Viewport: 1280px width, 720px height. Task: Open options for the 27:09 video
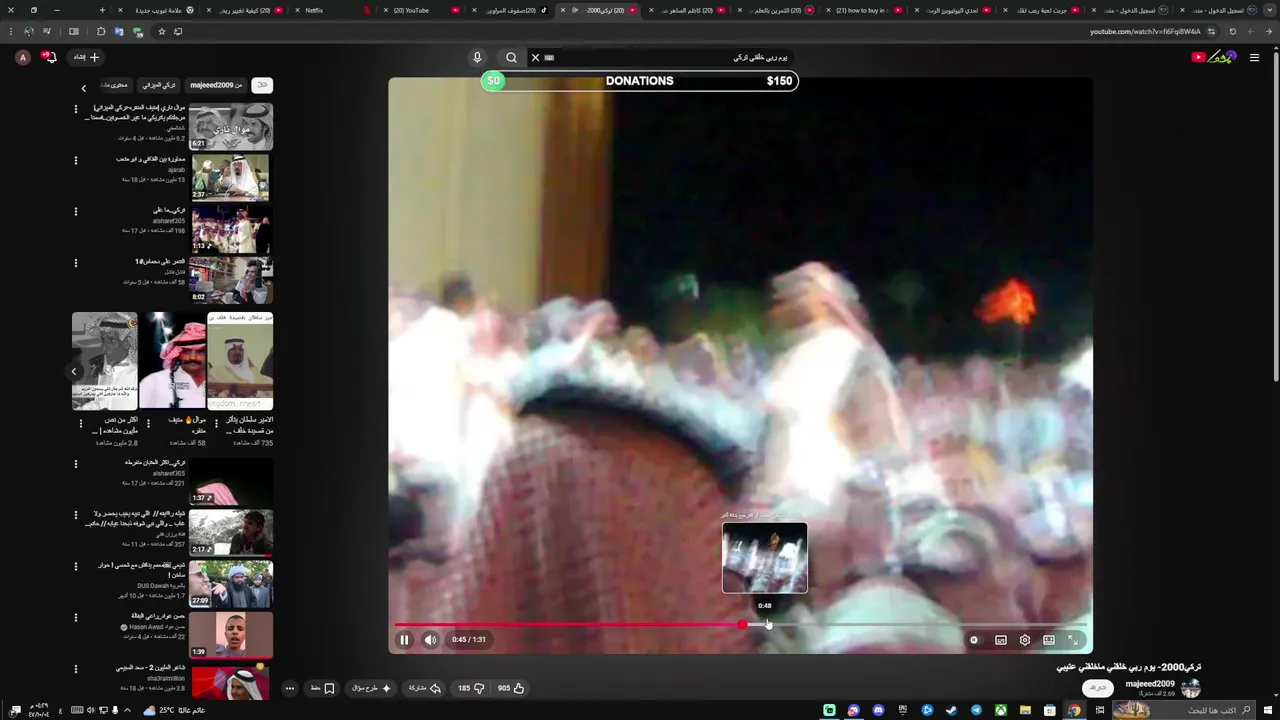pos(75,566)
